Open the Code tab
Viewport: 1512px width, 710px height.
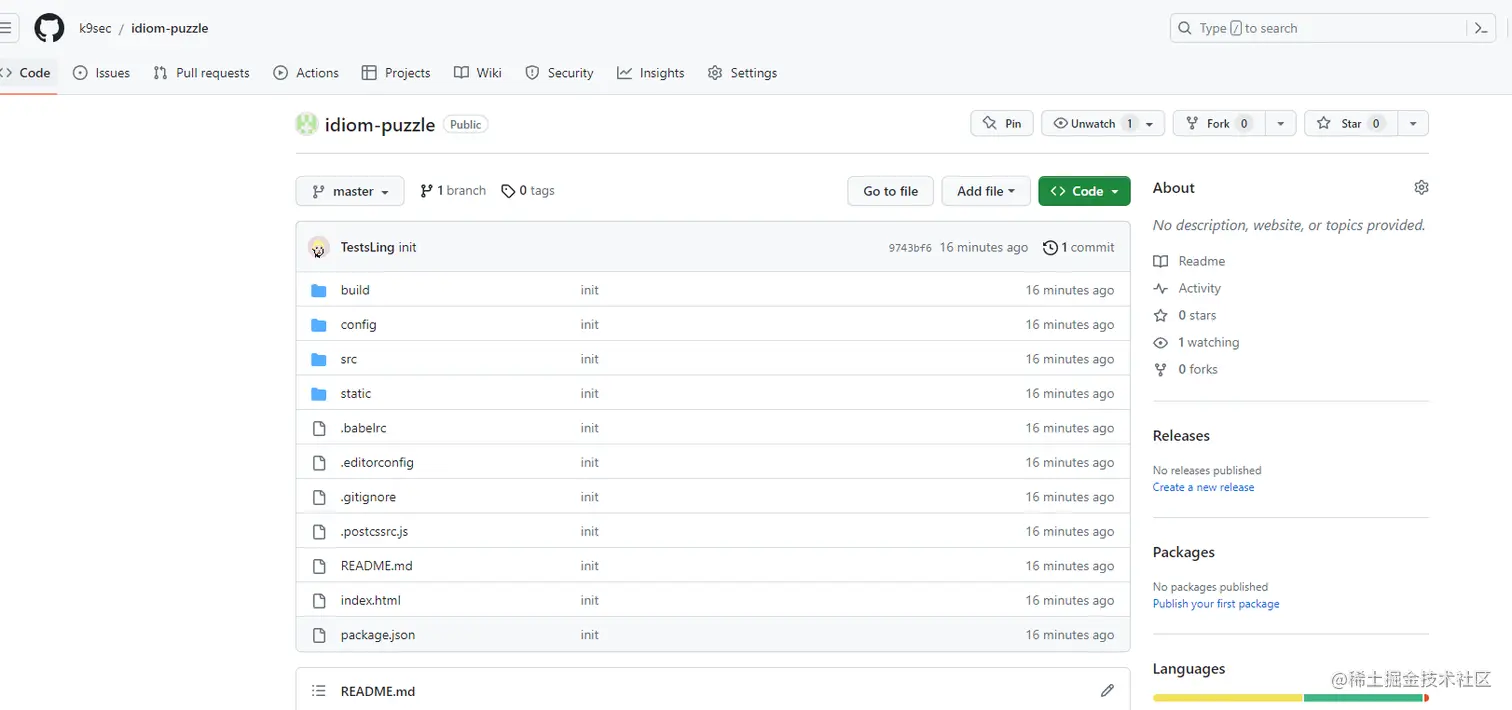click(x=27, y=73)
